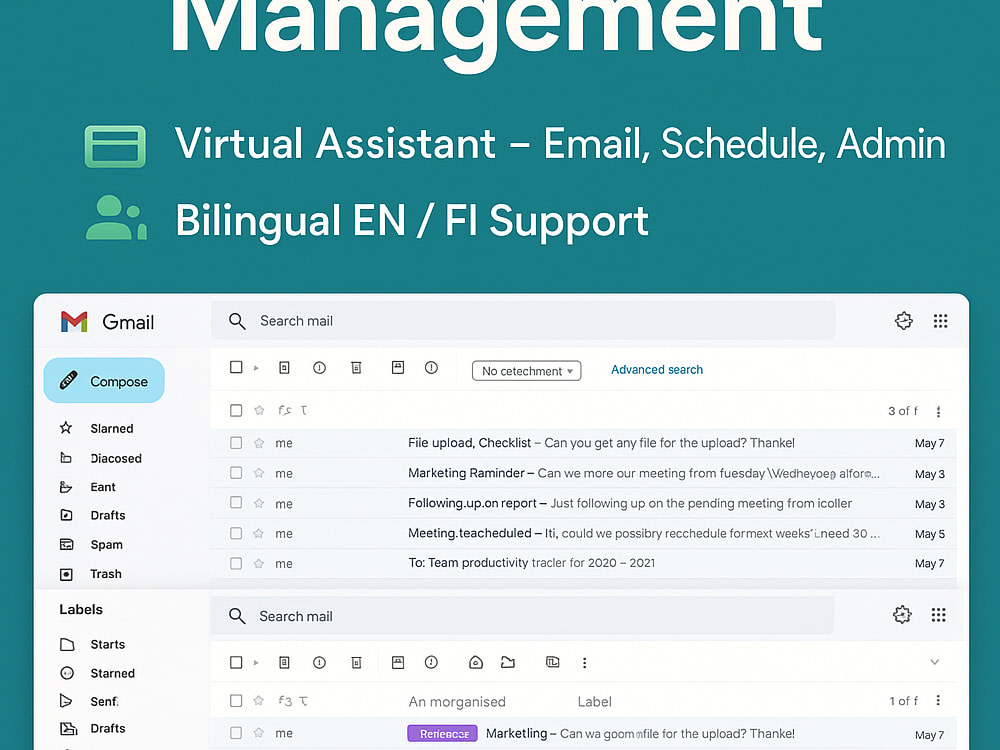Open apps grid in lower search bar
The image size is (1000, 750).
pyautogui.click(x=938, y=615)
